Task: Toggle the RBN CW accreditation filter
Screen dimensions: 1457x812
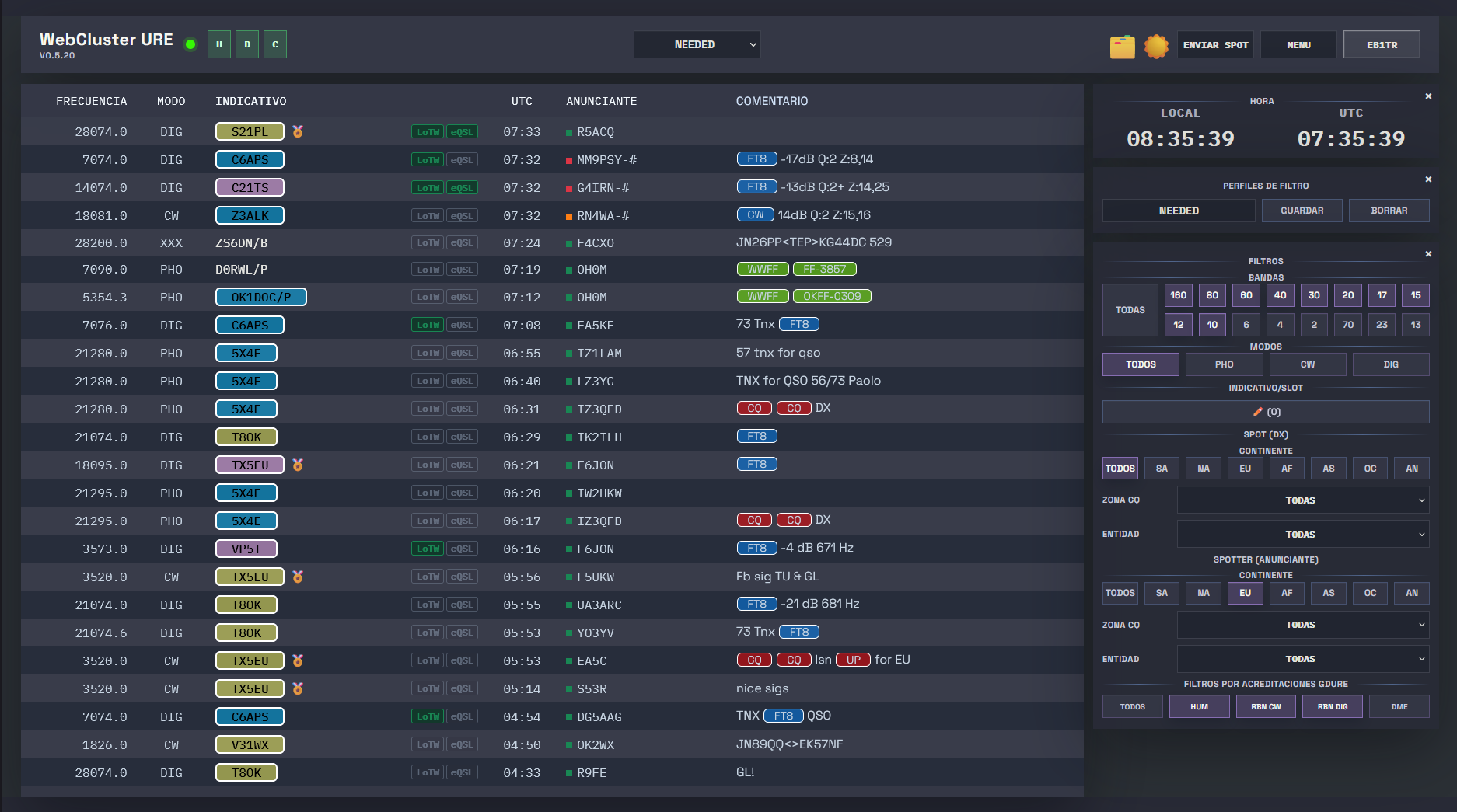Action: click(1265, 706)
